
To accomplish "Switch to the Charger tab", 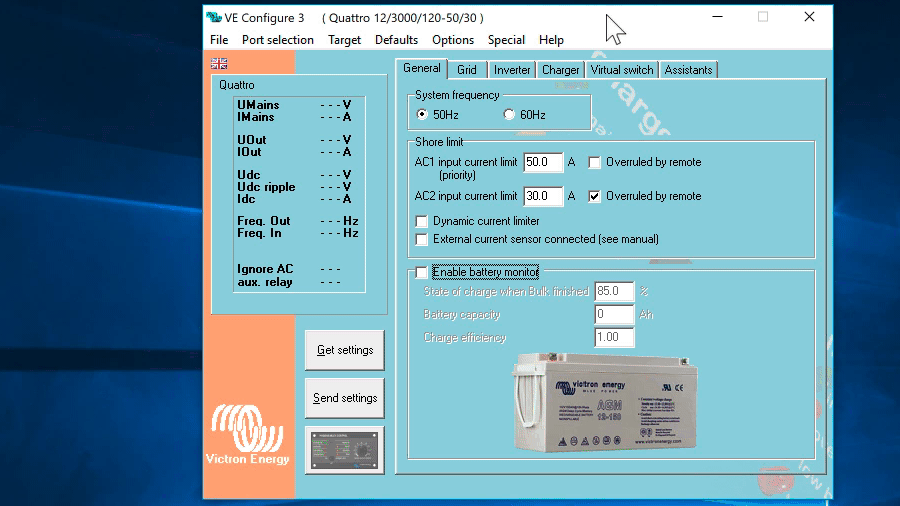I will 560,70.
